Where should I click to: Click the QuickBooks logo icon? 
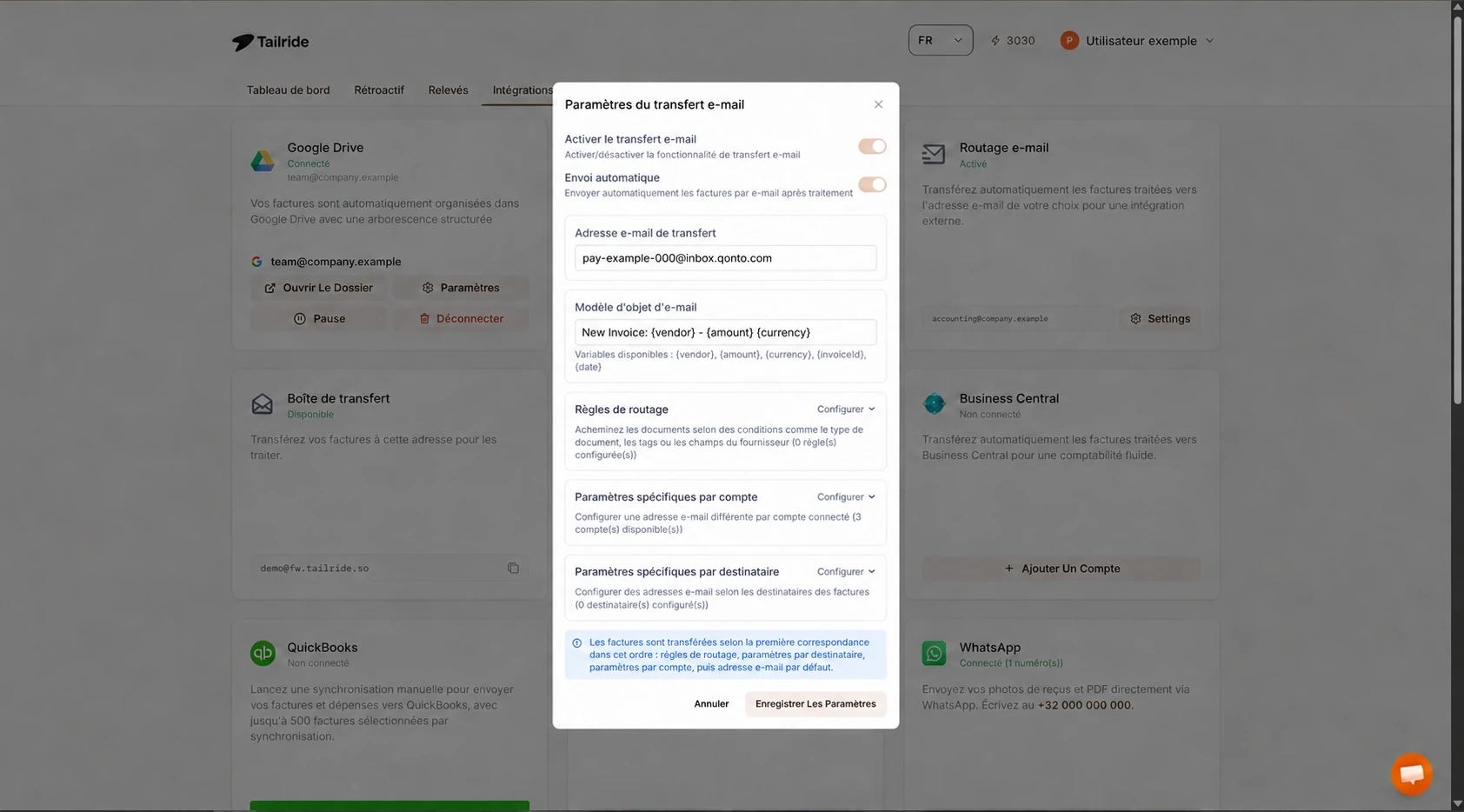coord(263,653)
